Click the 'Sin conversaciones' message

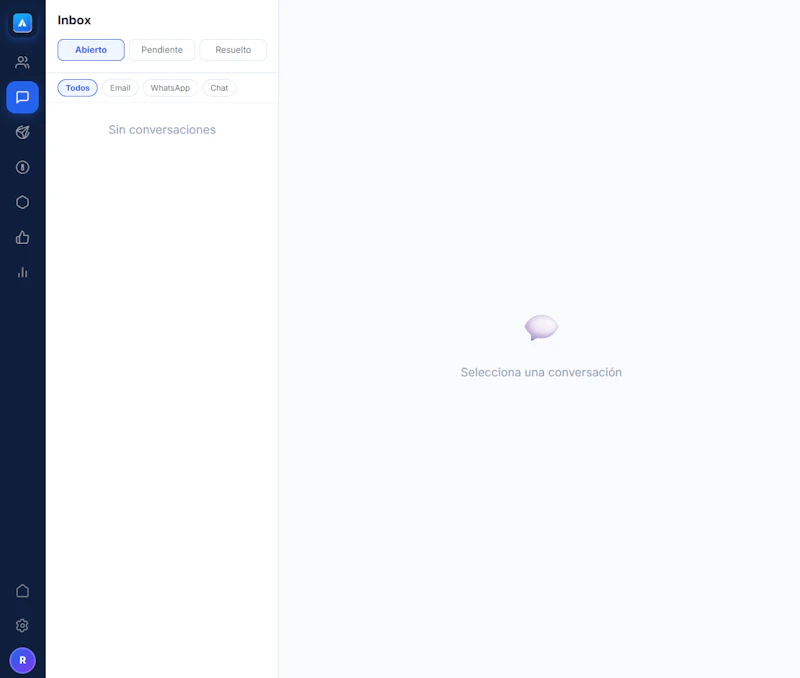pyautogui.click(x=162, y=130)
